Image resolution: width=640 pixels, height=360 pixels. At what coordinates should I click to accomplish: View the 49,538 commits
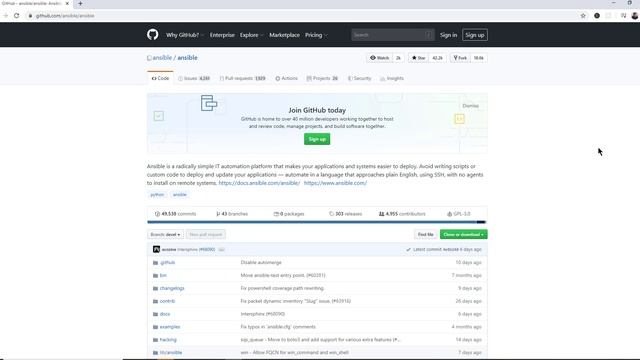[x=176, y=214]
